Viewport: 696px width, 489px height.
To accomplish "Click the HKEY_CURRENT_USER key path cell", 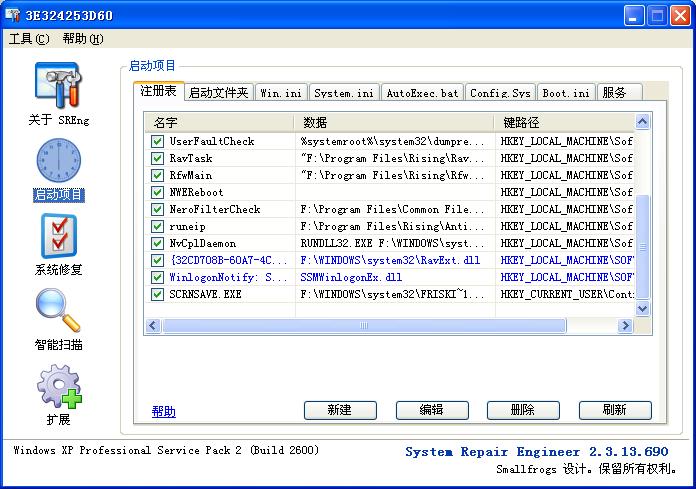I will [x=567, y=294].
